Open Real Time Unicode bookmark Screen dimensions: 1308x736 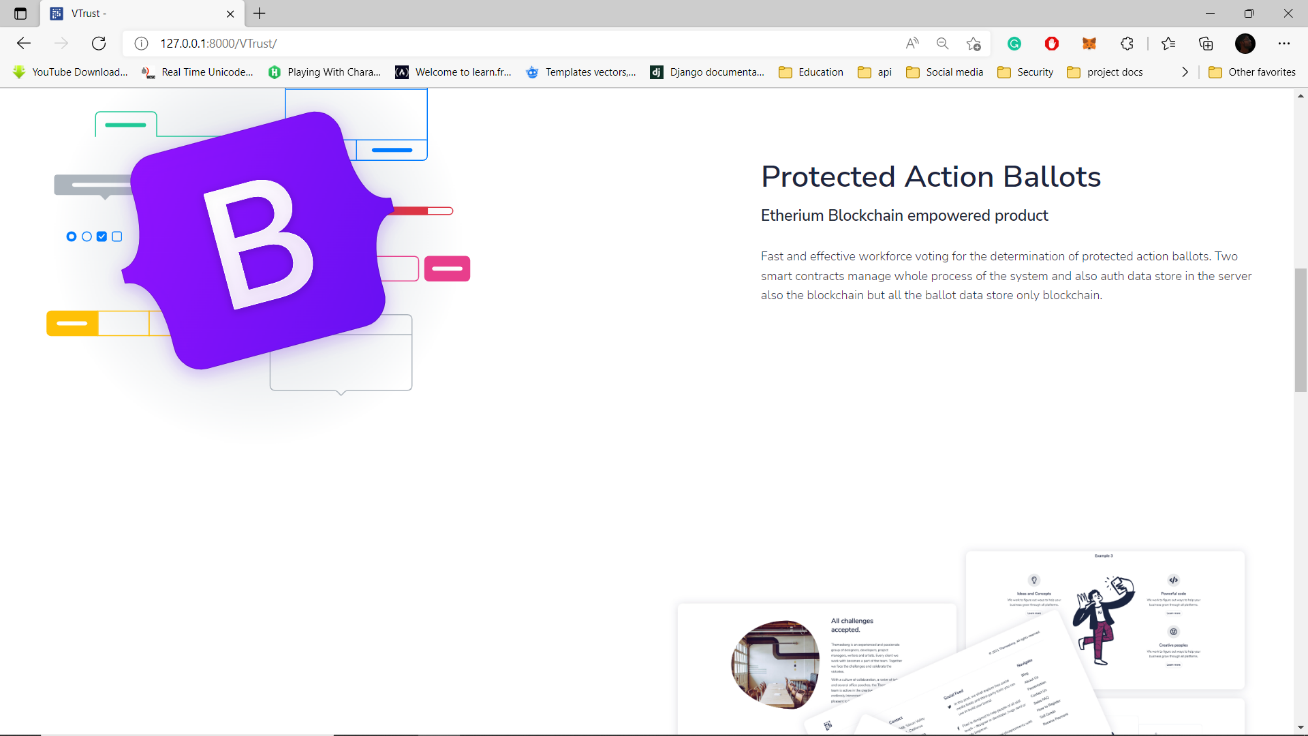[198, 72]
